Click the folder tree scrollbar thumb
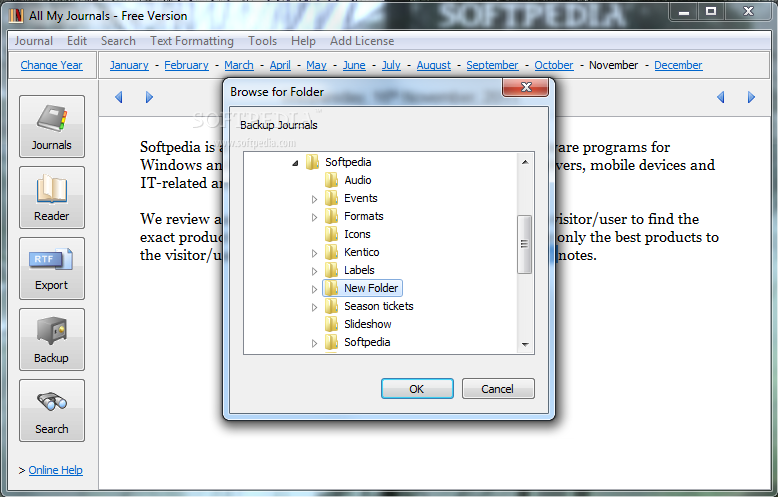Screen dimensions: 778x497 click(x=524, y=244)
